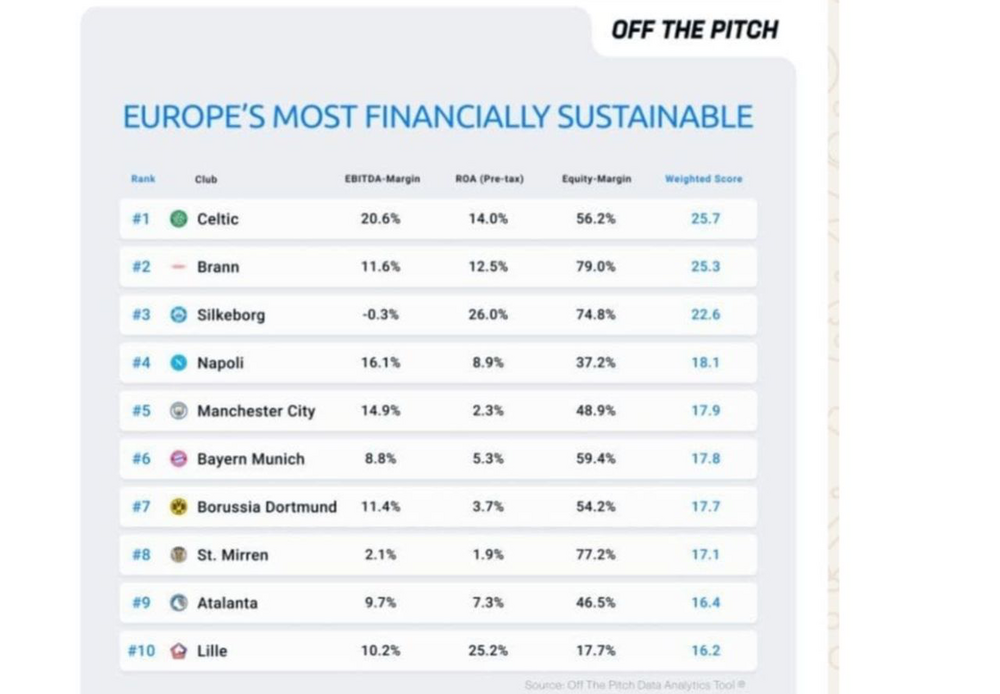Click the Off The Pitch source credit
This screenshot has height=694, width=1000.
click(x=635, y=684)
